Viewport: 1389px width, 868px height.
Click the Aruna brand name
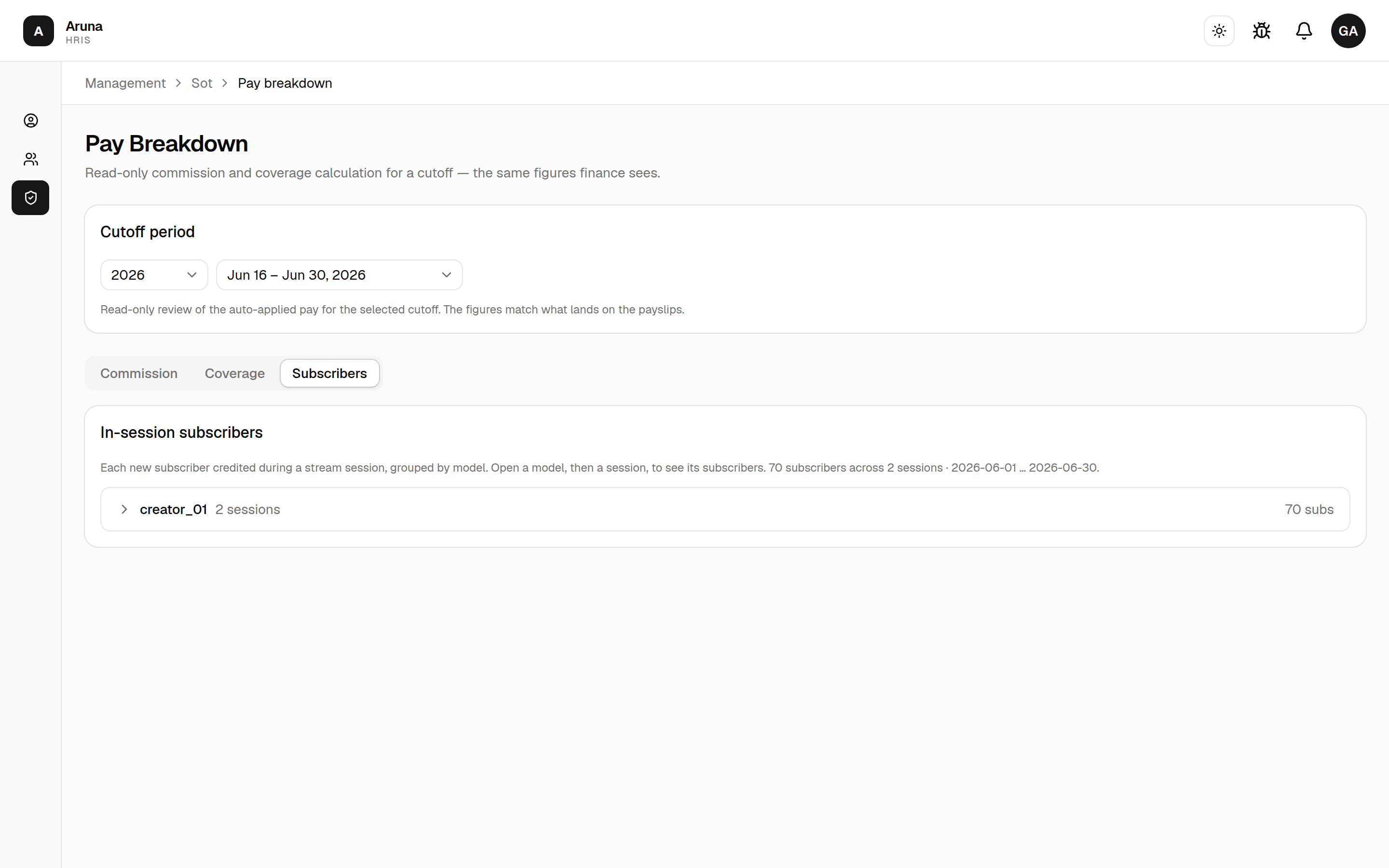84,26
